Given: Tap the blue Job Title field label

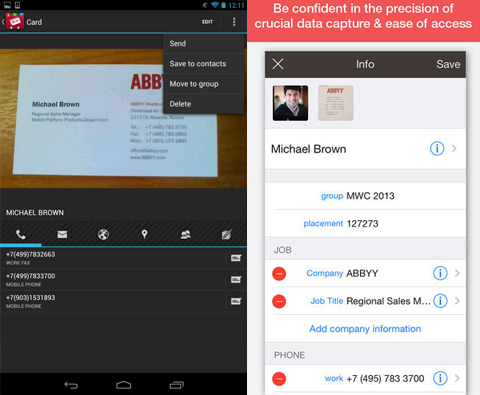Looking at the screenshot, I should click(x=327, y=301).
